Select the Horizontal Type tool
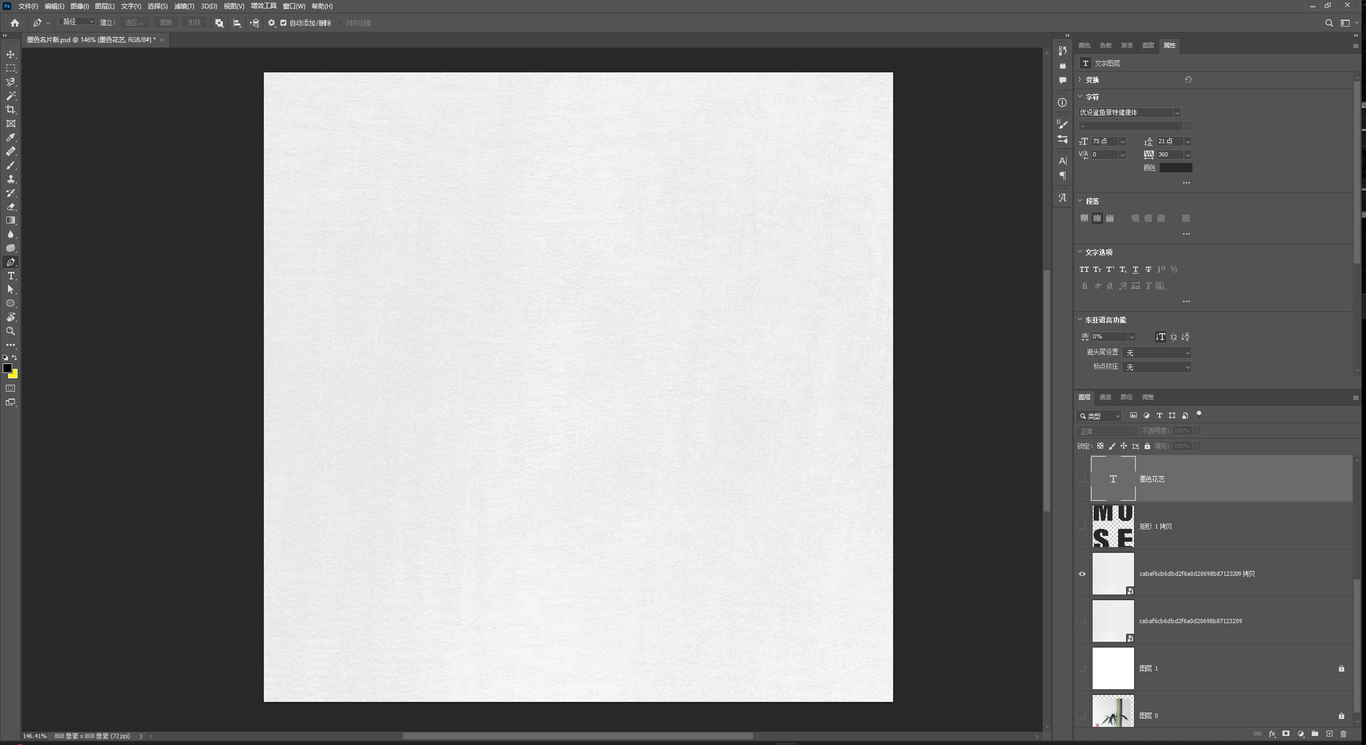Image resolution: width=1366 pixels, height=745 pixels. tap(11, 276)
